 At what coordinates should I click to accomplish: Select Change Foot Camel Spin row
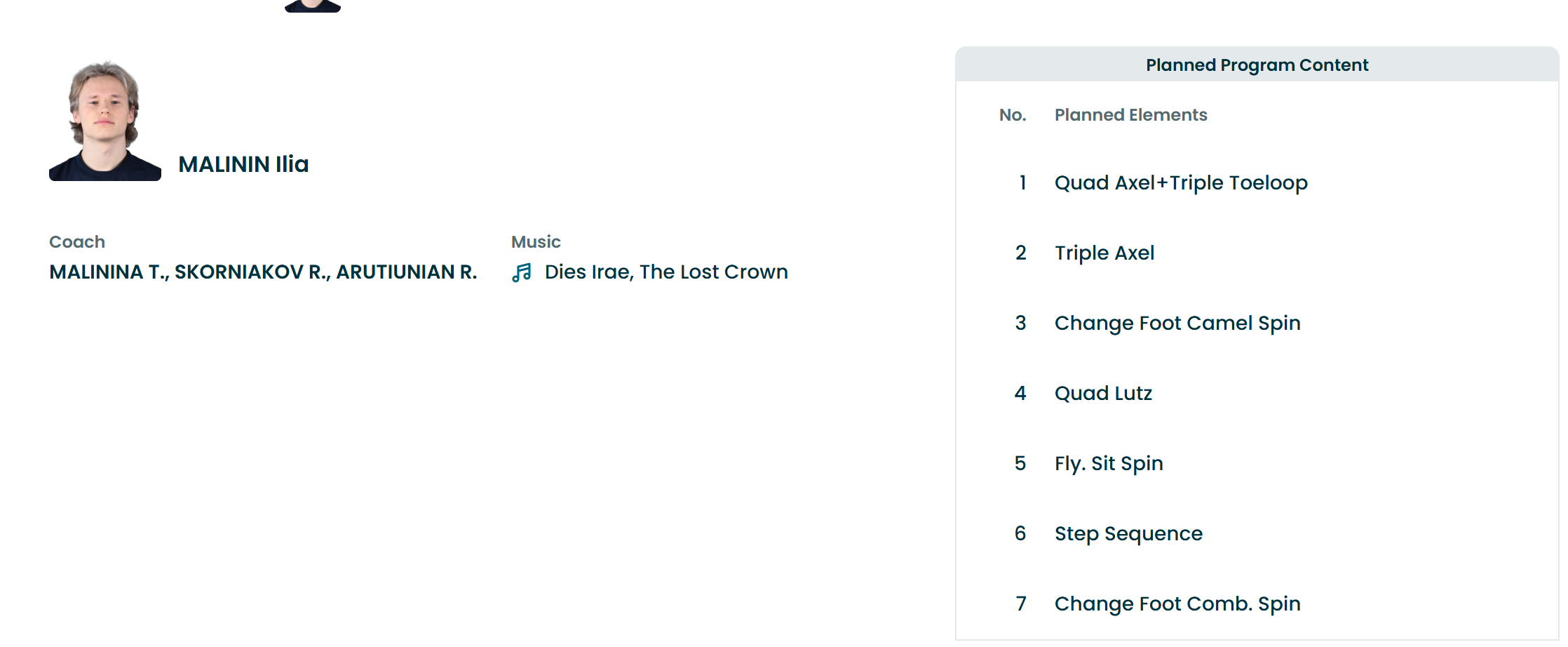tap(1177, 323)
